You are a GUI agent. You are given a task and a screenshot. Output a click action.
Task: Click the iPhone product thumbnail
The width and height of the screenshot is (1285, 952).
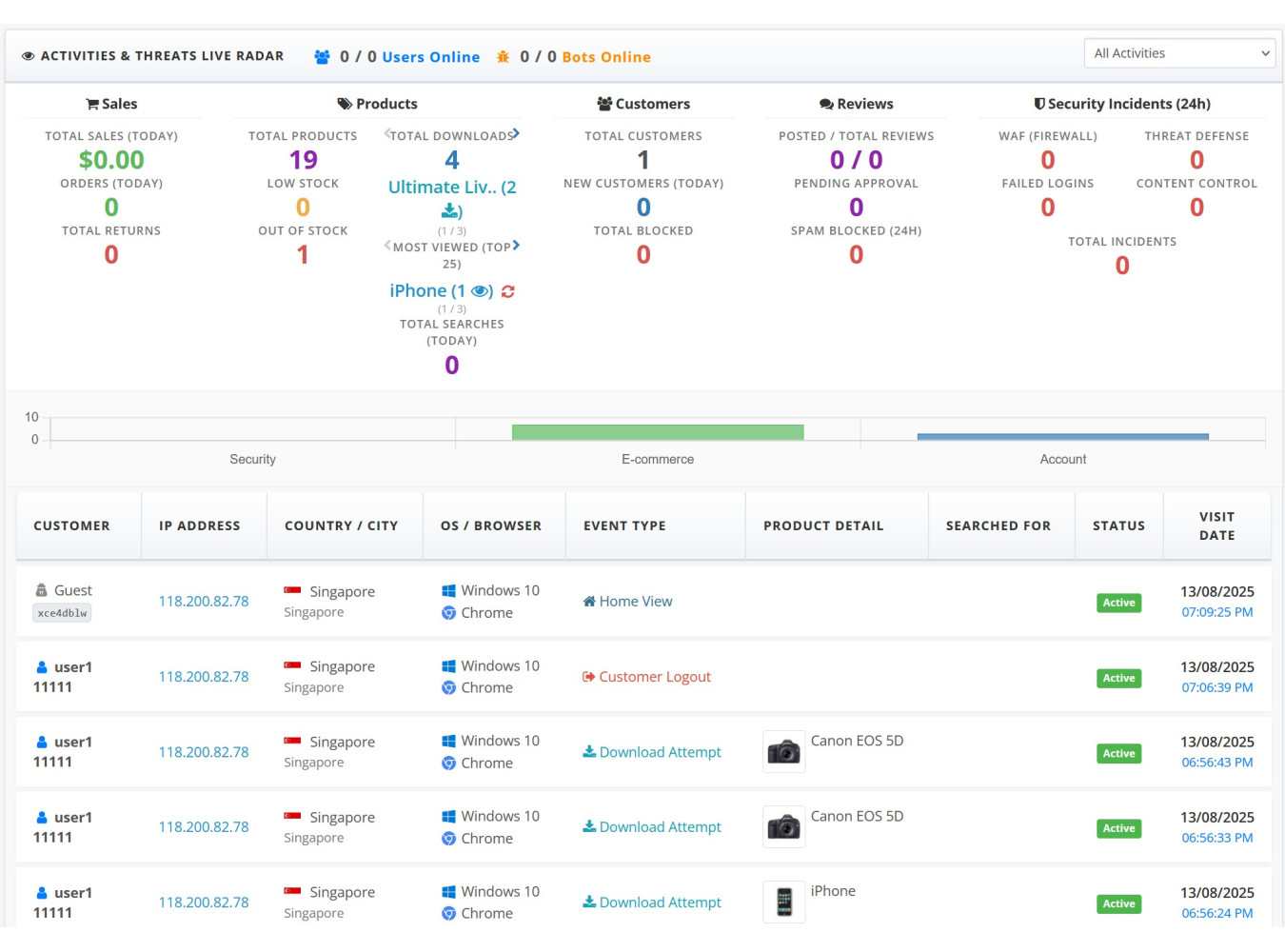784,902
